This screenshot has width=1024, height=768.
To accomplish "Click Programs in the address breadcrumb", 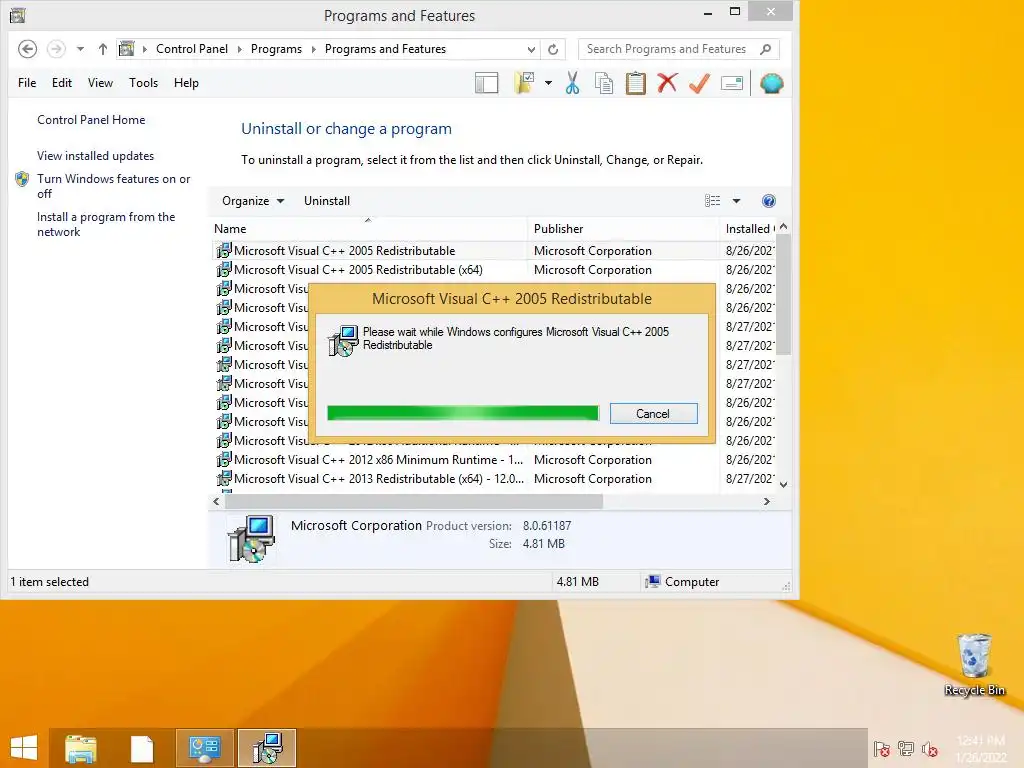I will (276, 49).
